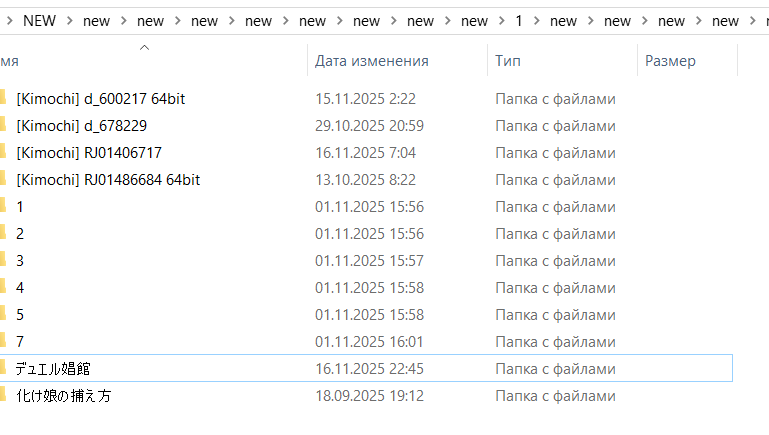Click the folder icon beside folder 7
The image size is (769, 435).
click(x=3, y=341)
